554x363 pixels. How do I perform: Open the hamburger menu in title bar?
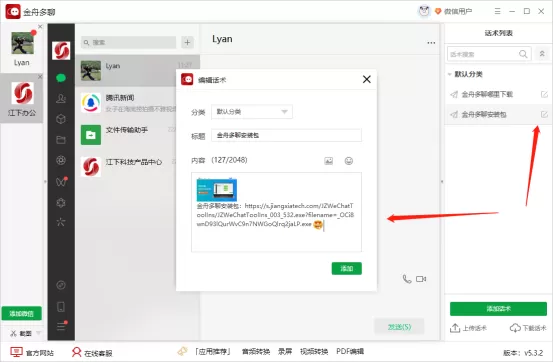pyautogui.click(x=497, y=11)
